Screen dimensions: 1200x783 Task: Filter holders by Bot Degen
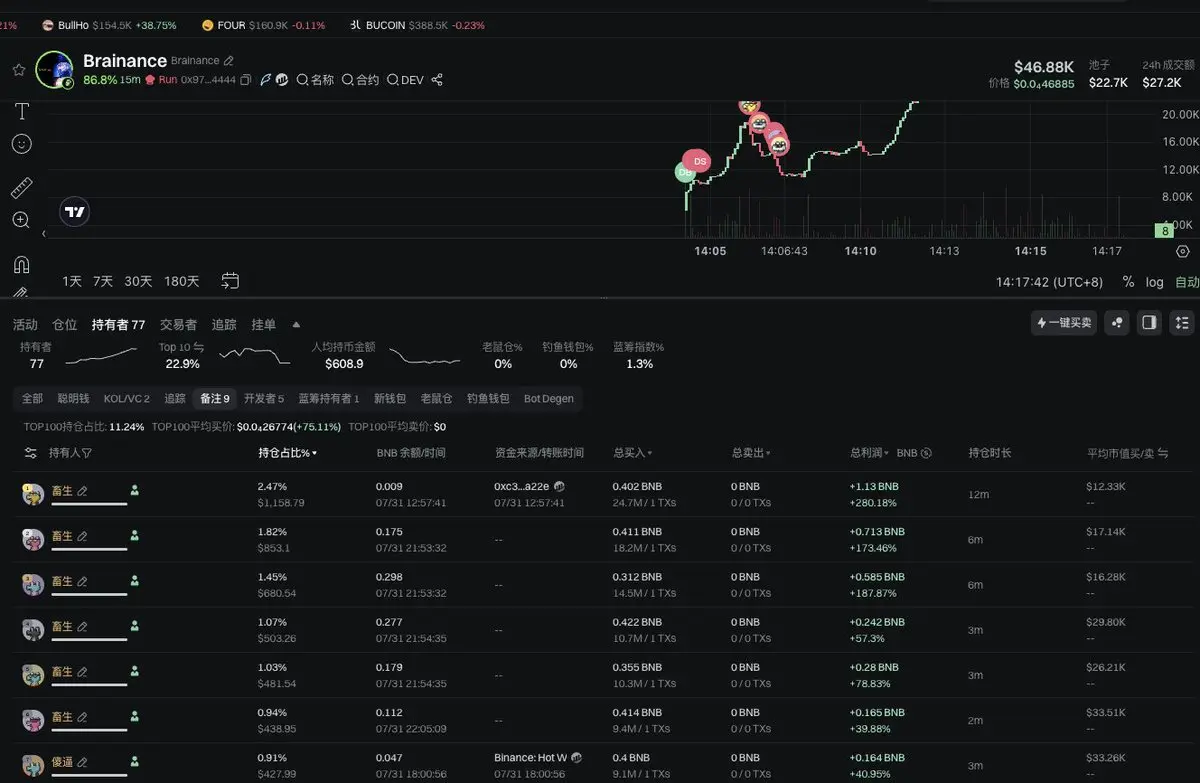point(549,398)
